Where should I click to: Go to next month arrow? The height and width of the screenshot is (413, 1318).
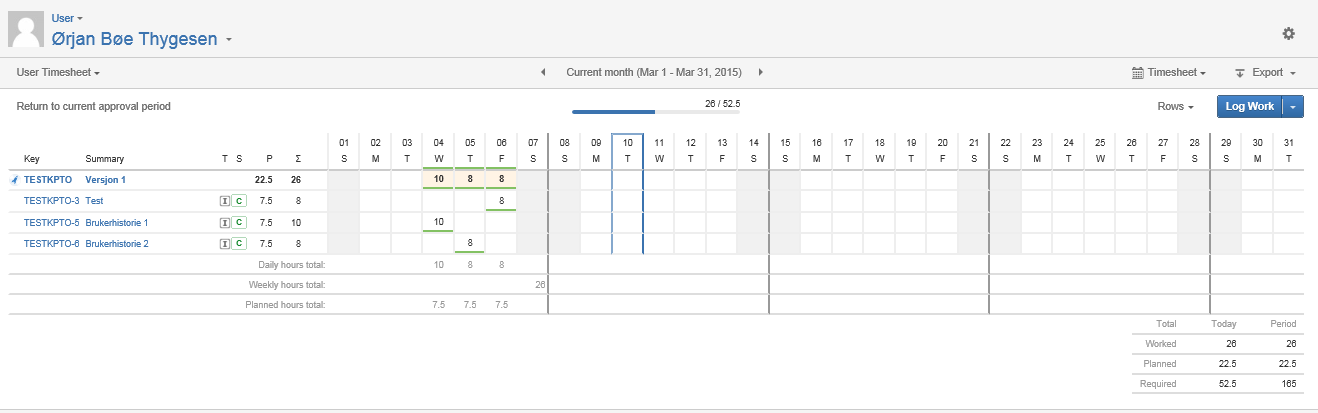761,72
